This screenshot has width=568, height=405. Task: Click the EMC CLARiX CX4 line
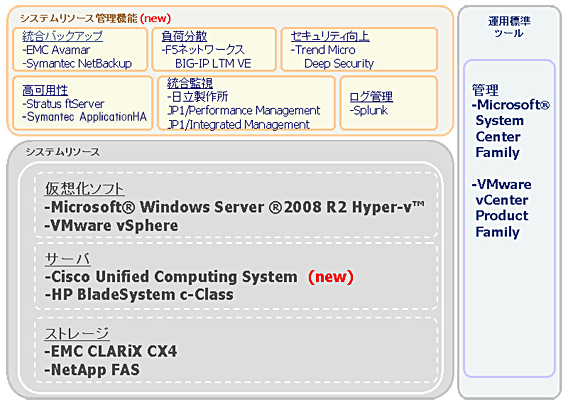coord(111,351)
